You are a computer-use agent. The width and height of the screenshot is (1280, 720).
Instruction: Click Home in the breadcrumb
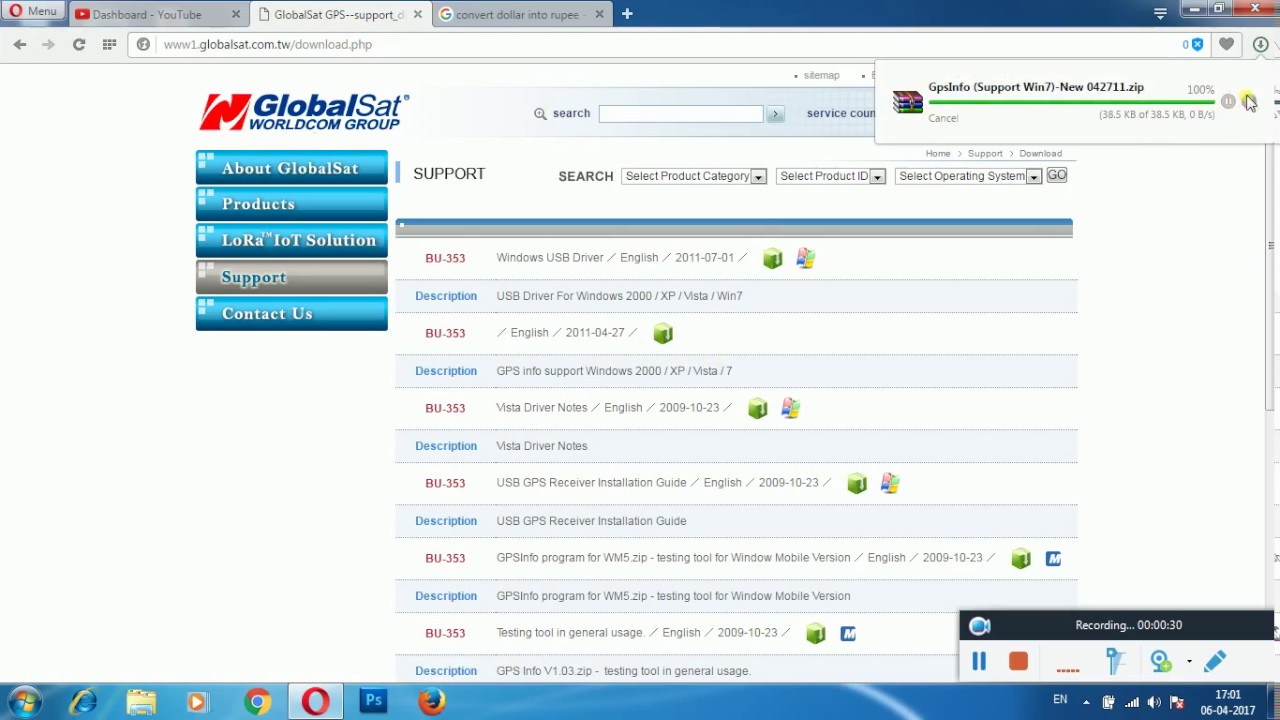point(937,154)
